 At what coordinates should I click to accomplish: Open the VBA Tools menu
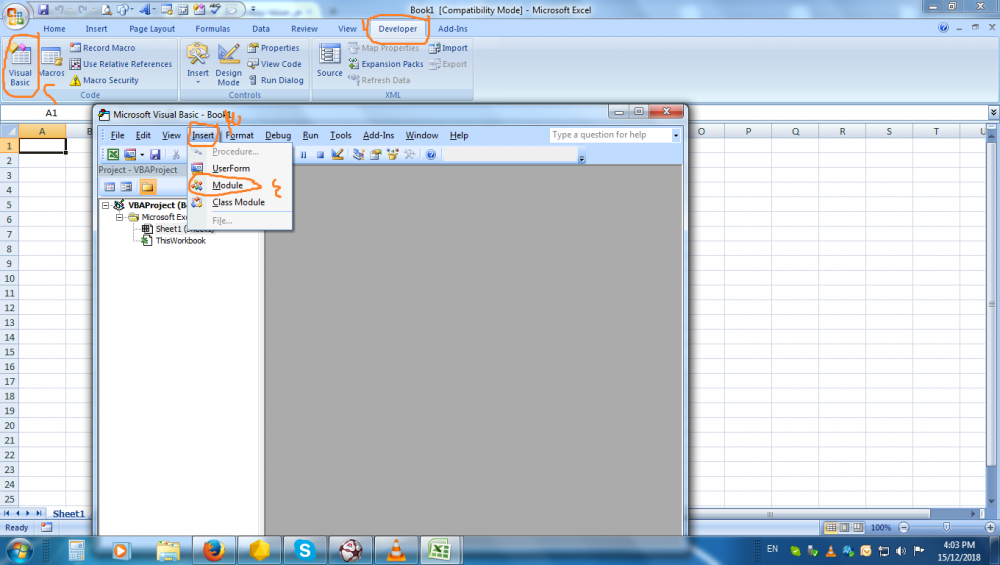coord(340,135)
